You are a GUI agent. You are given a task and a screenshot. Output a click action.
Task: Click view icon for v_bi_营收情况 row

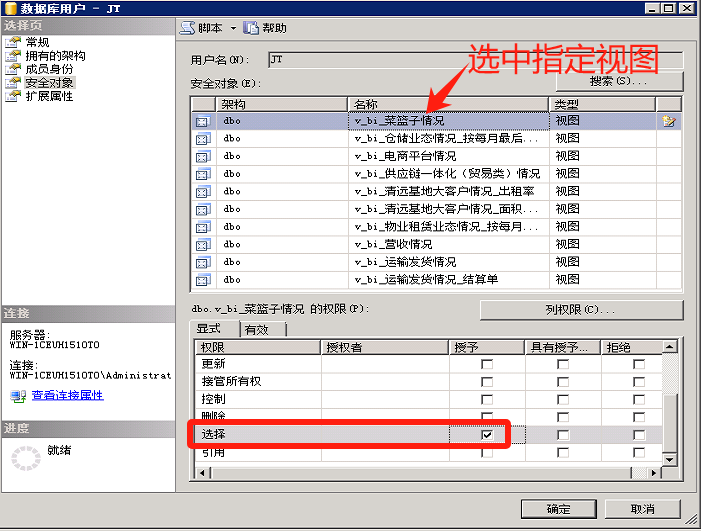click(x=203, y=245)
